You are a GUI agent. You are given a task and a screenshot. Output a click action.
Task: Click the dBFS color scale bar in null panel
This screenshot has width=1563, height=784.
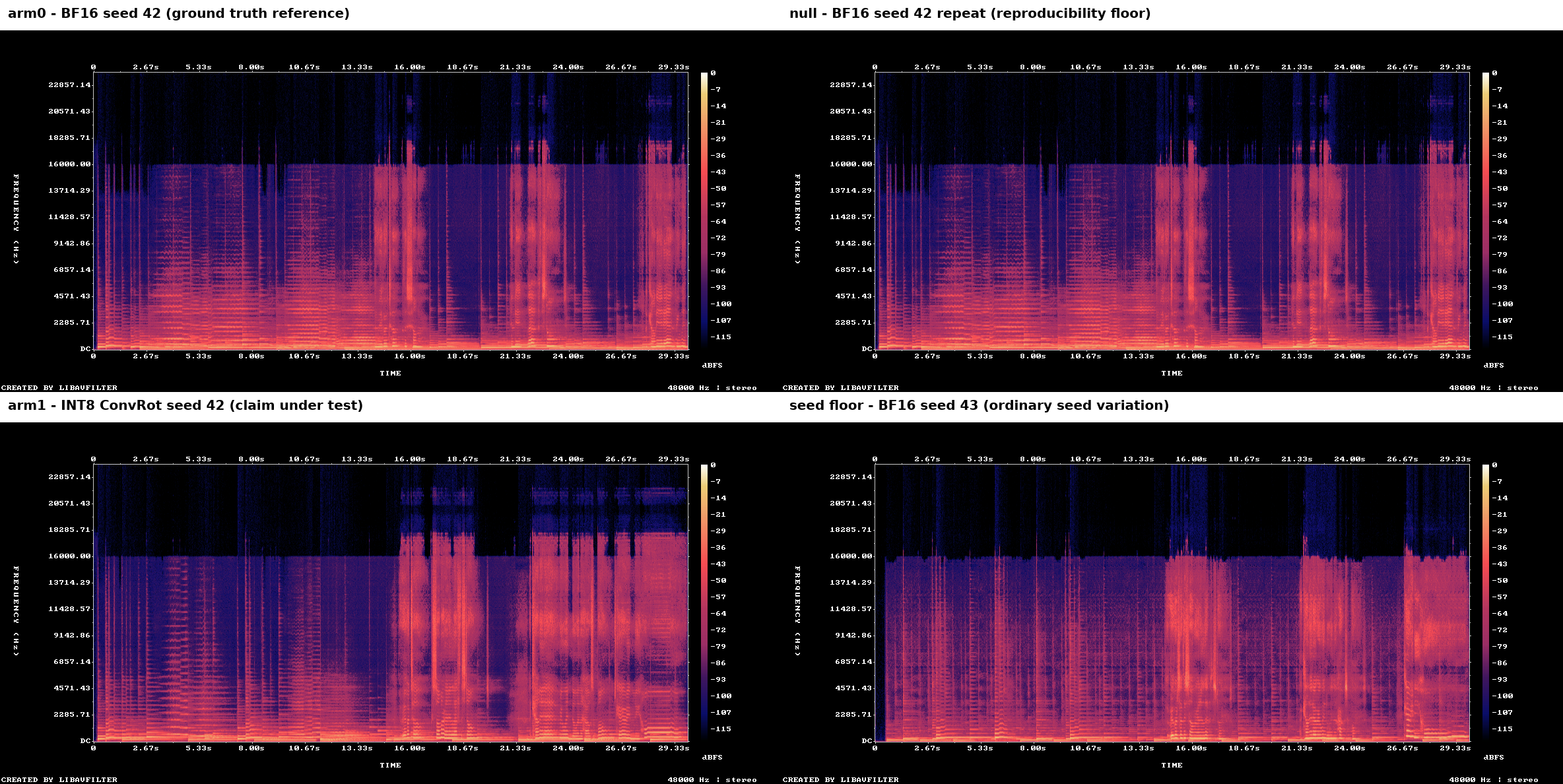[1486, 211]
